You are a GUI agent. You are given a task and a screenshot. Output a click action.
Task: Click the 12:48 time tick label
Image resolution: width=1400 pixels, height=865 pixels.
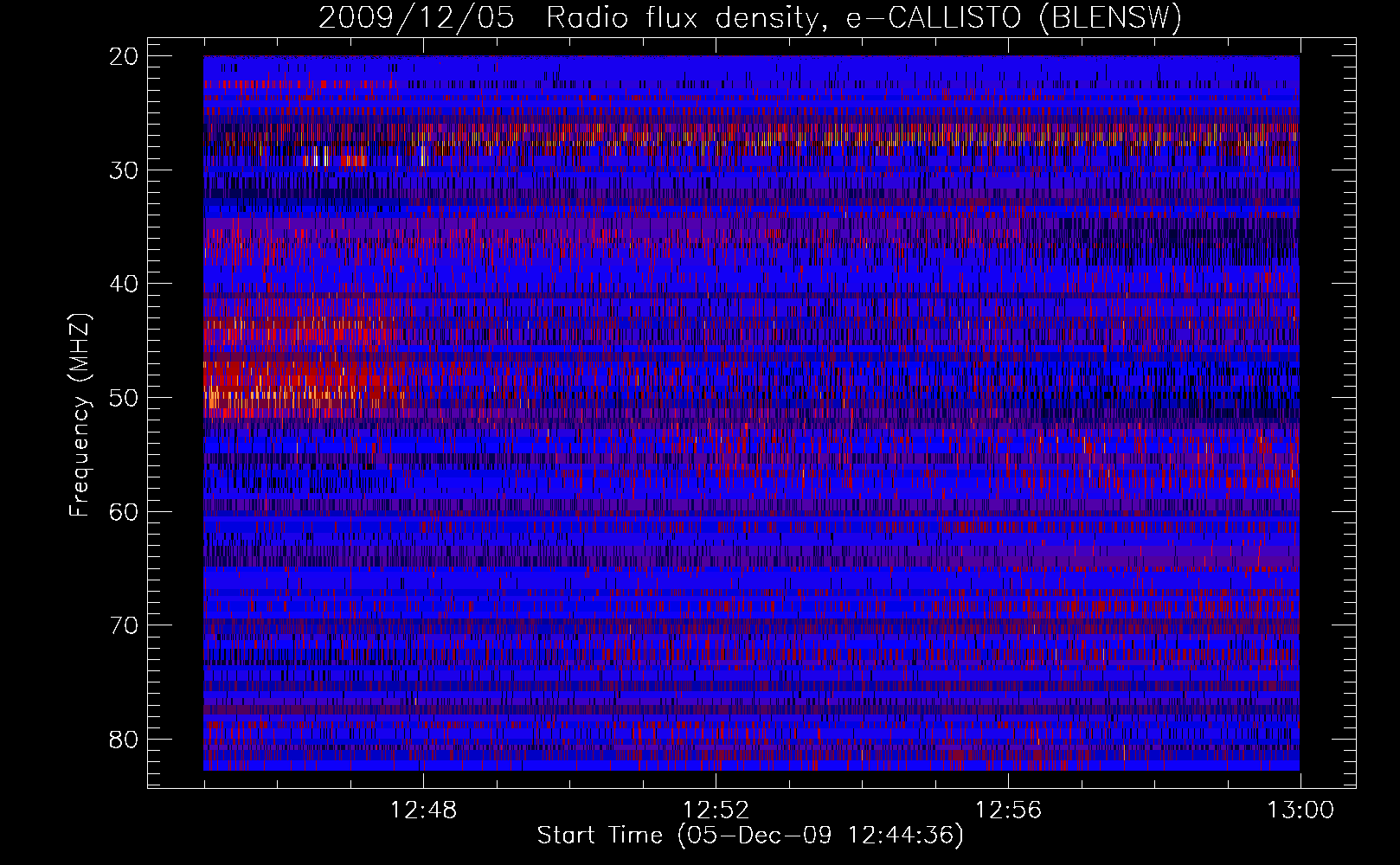pyautogui.click(x=423, y=811)
